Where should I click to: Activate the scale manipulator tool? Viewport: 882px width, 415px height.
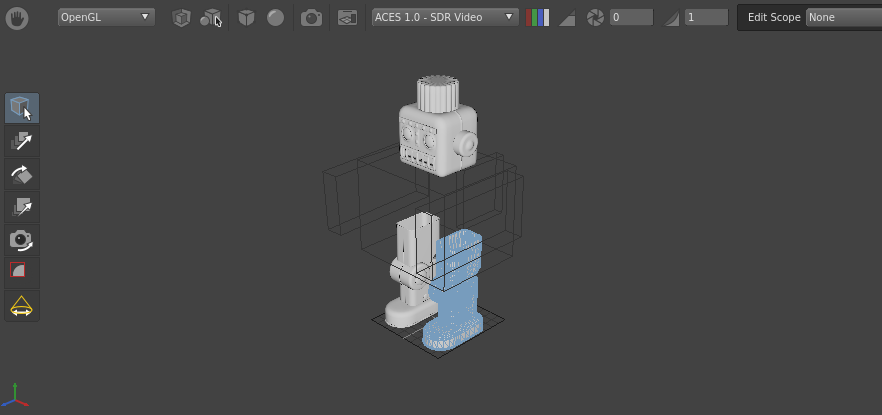tap(22, 206)
